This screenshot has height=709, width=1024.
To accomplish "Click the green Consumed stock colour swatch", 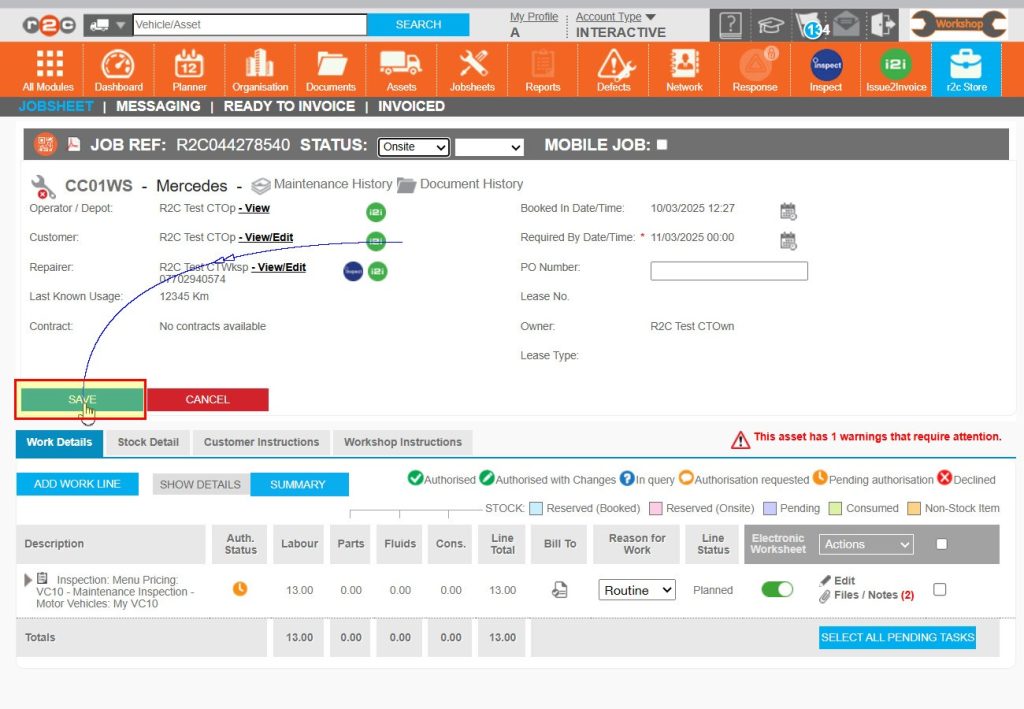I will click(835, 508).
